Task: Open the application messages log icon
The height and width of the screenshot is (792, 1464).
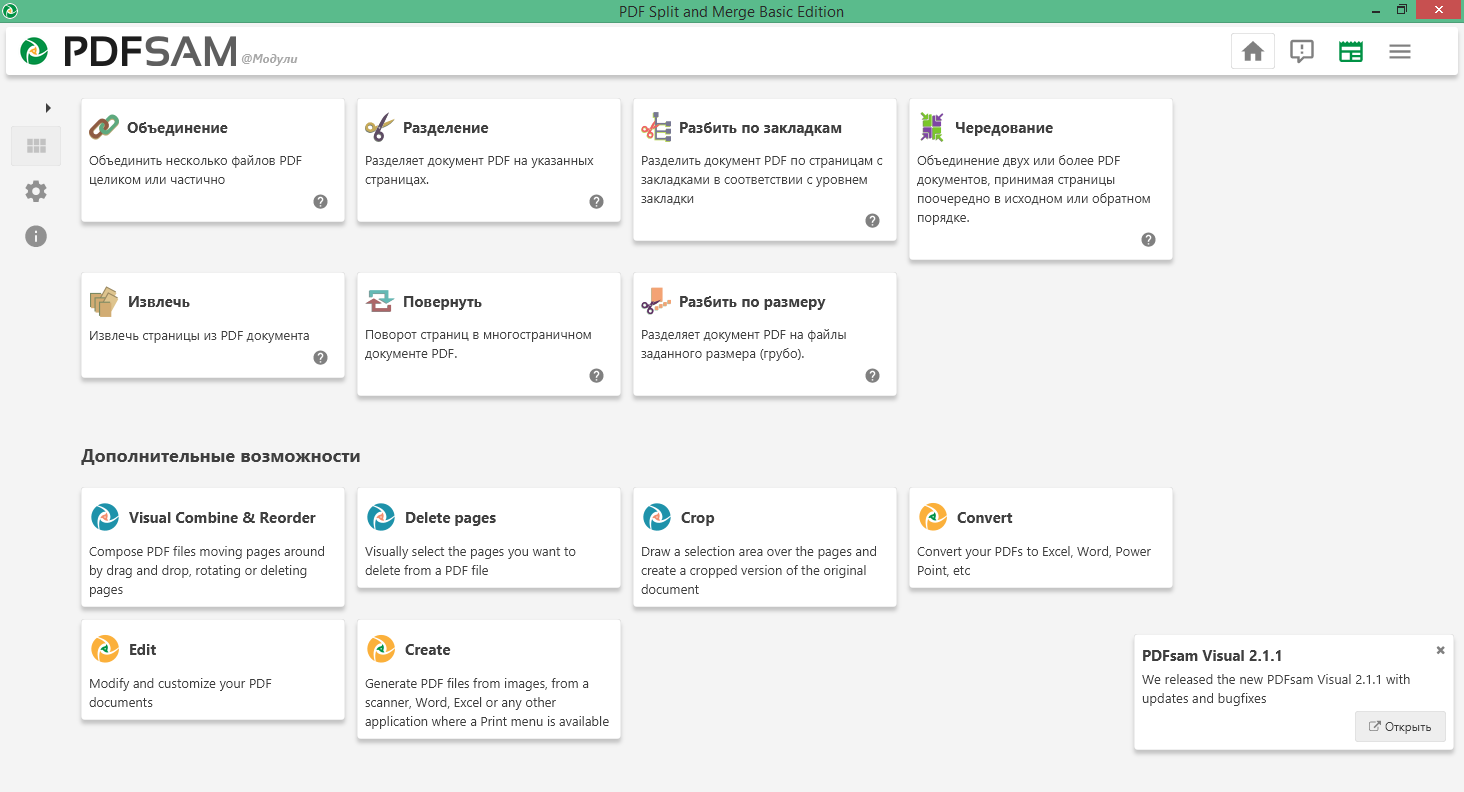Action: pos(1302,51)
